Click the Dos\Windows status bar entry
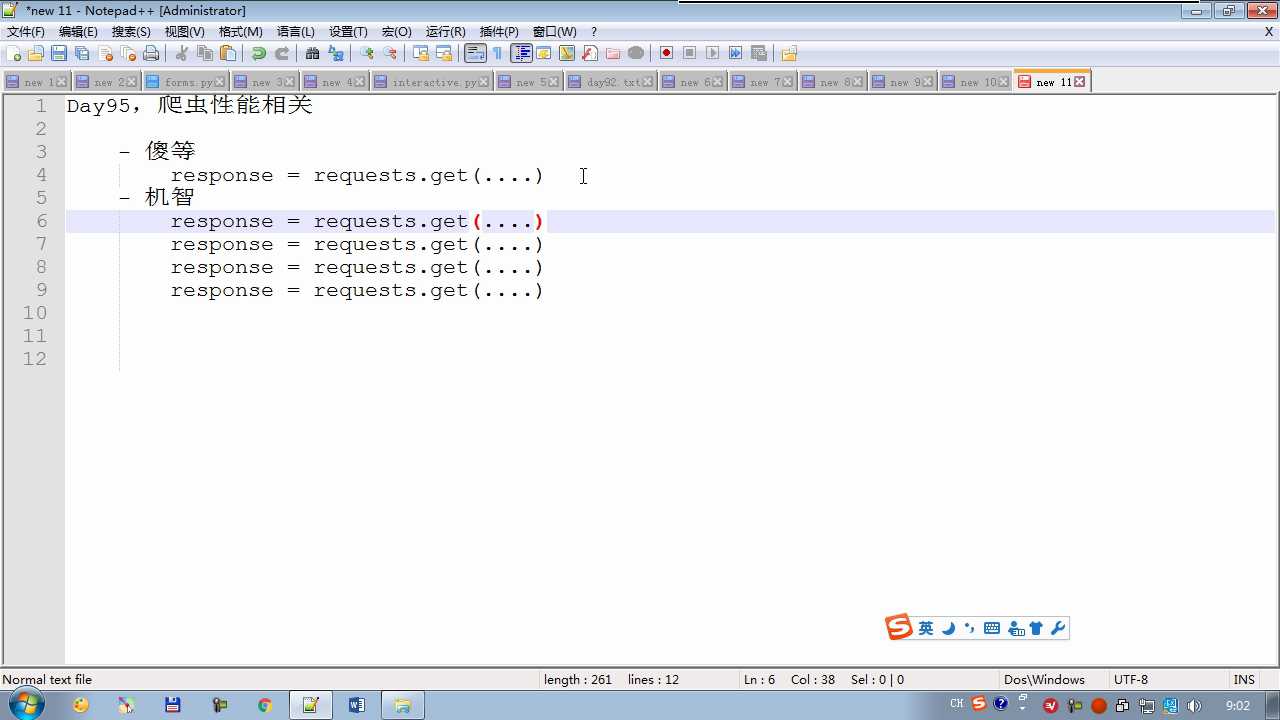This screenshot has width=1280, height=720. (x=1044, y=679)
